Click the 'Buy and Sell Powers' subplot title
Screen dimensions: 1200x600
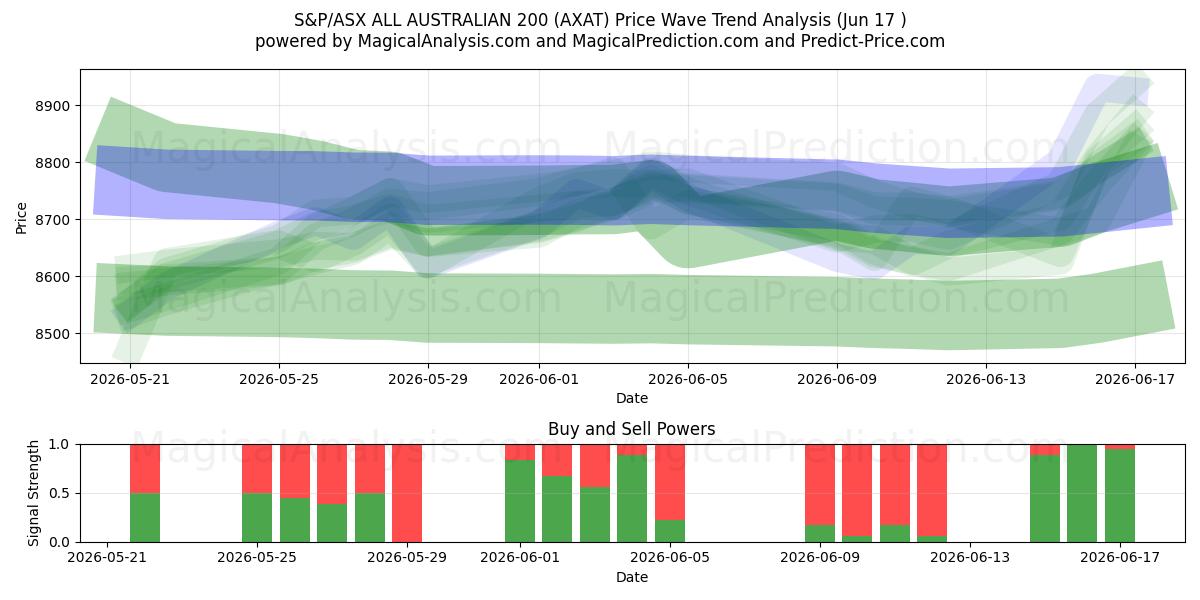coord(632,429)
